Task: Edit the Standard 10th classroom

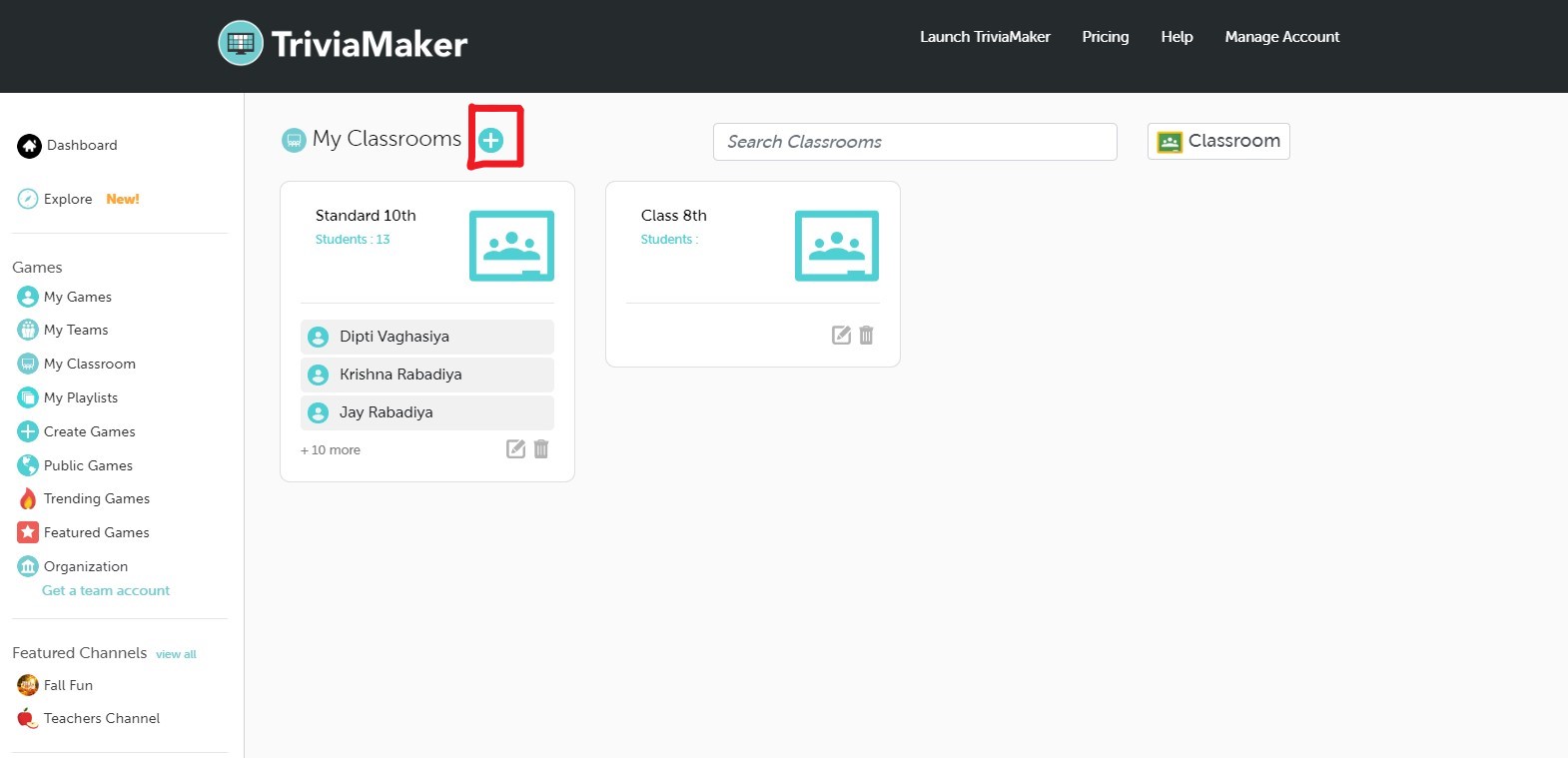Action: pyautogui.click(x=515, y=449)
